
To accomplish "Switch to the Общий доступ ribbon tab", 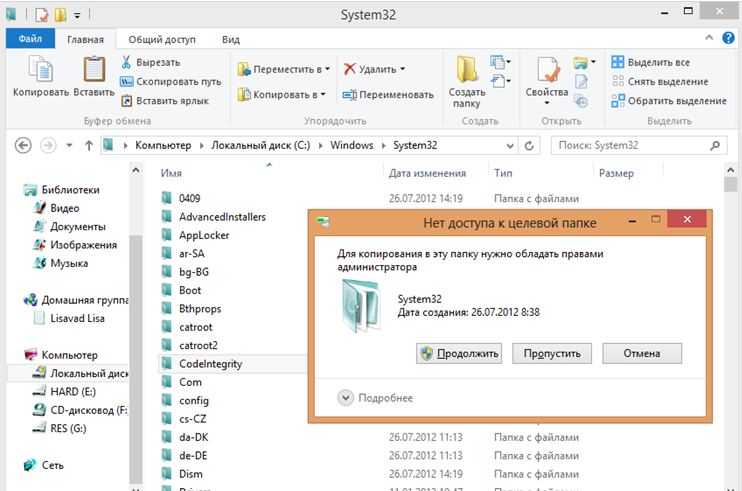I will (x=162, y=40).
